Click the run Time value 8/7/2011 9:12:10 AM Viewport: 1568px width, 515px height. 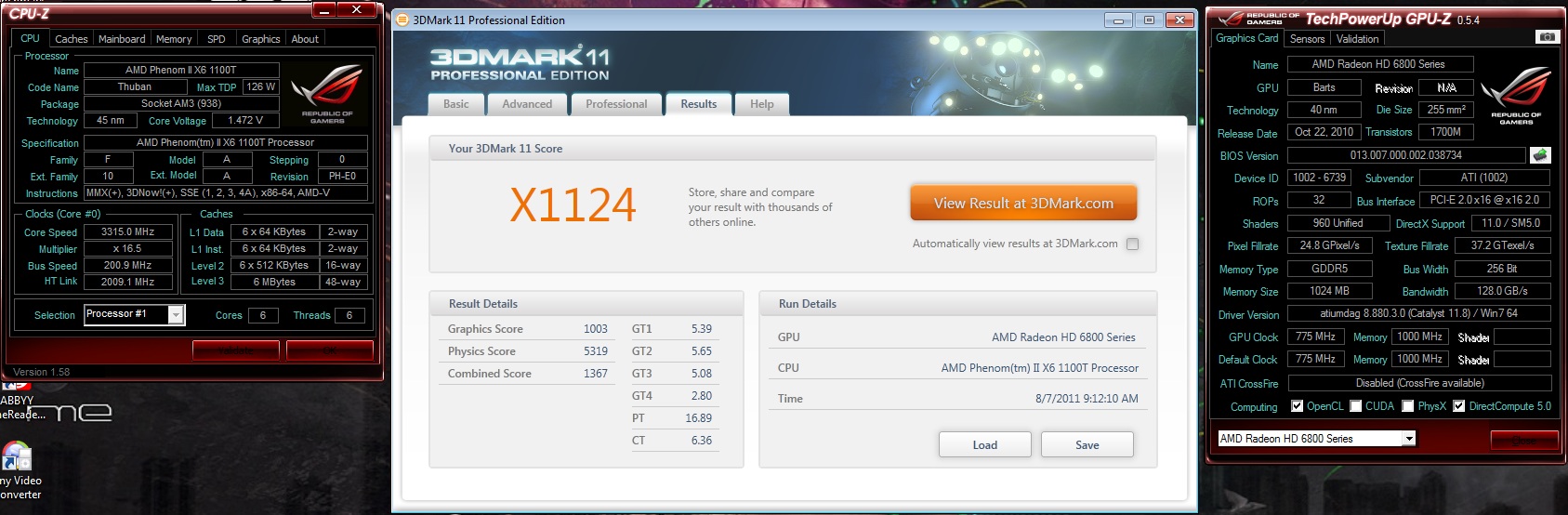point(1087,399)
